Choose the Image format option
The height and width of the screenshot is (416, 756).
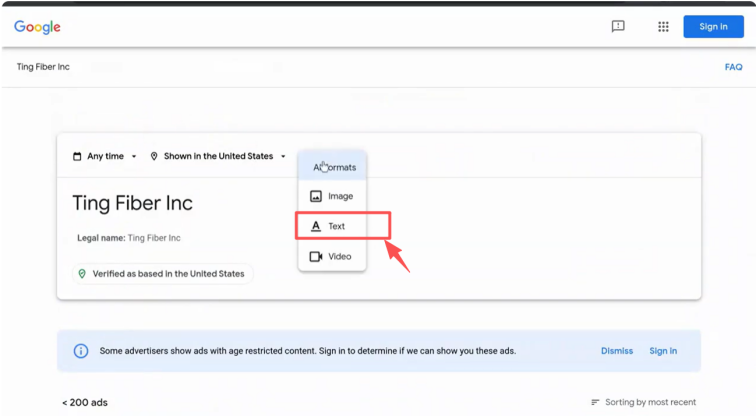tap(332, 196)
